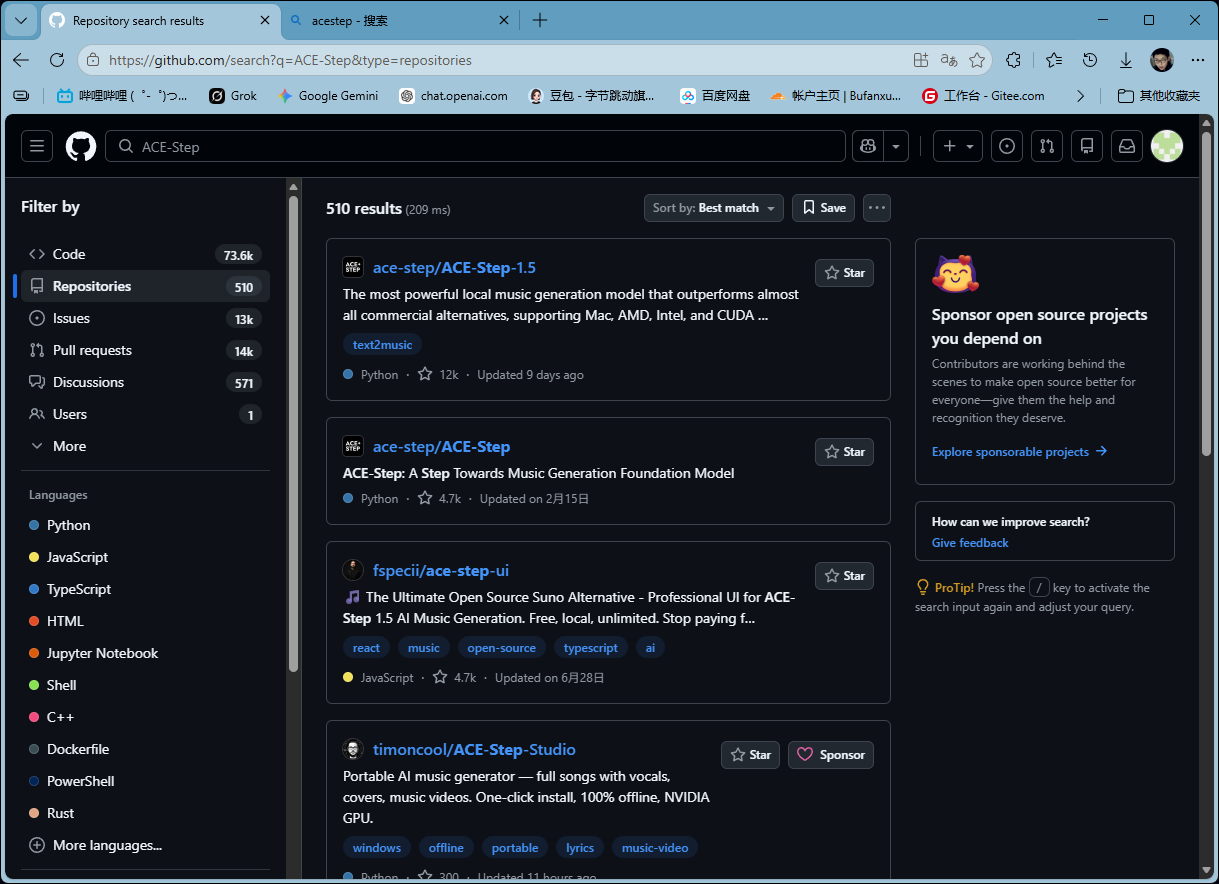The image size is (1219, 884).
Task: Open the Issues icon in header
Action: [1007, 147]
